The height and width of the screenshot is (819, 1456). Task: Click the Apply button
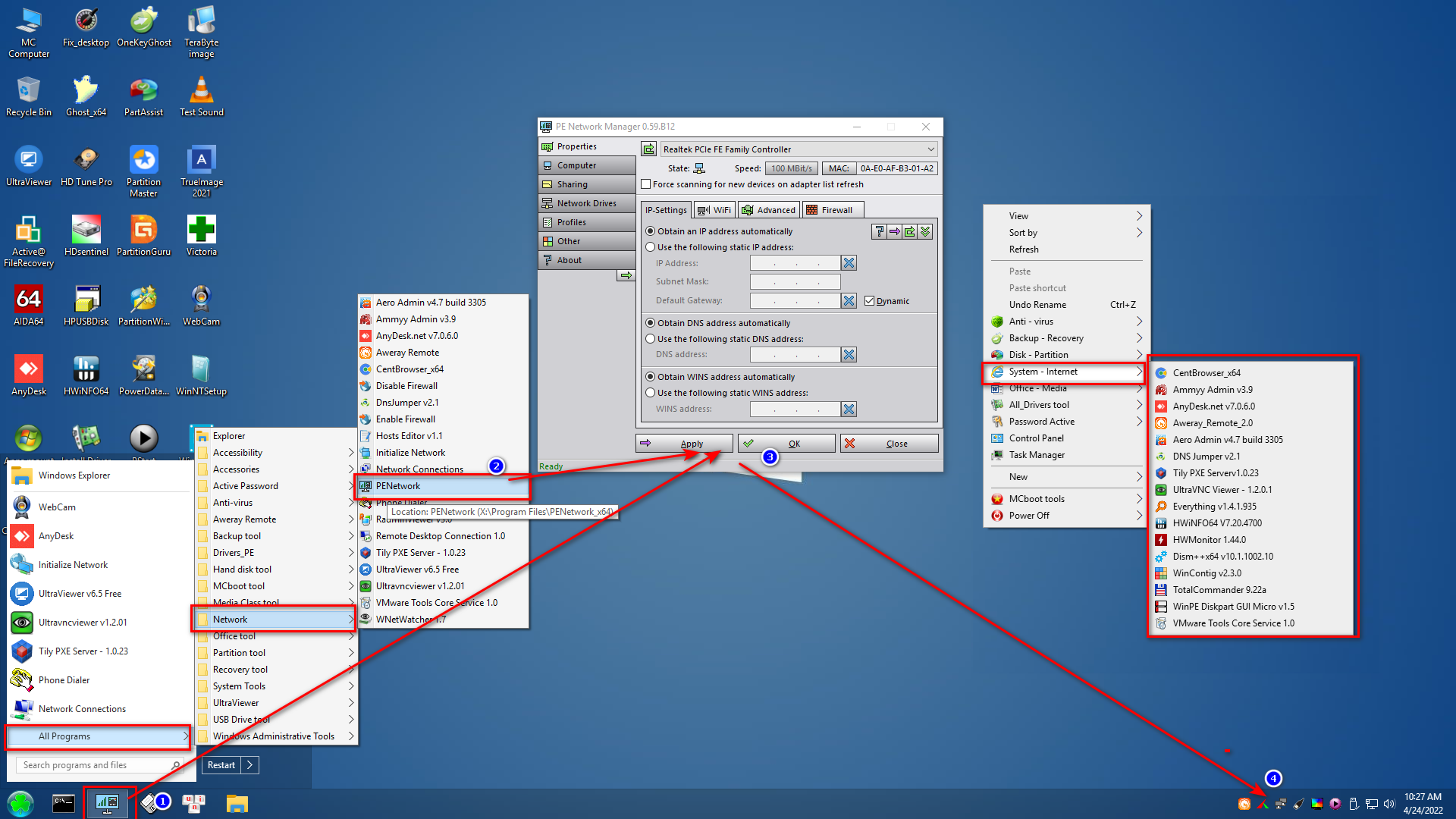pos(684,444)
